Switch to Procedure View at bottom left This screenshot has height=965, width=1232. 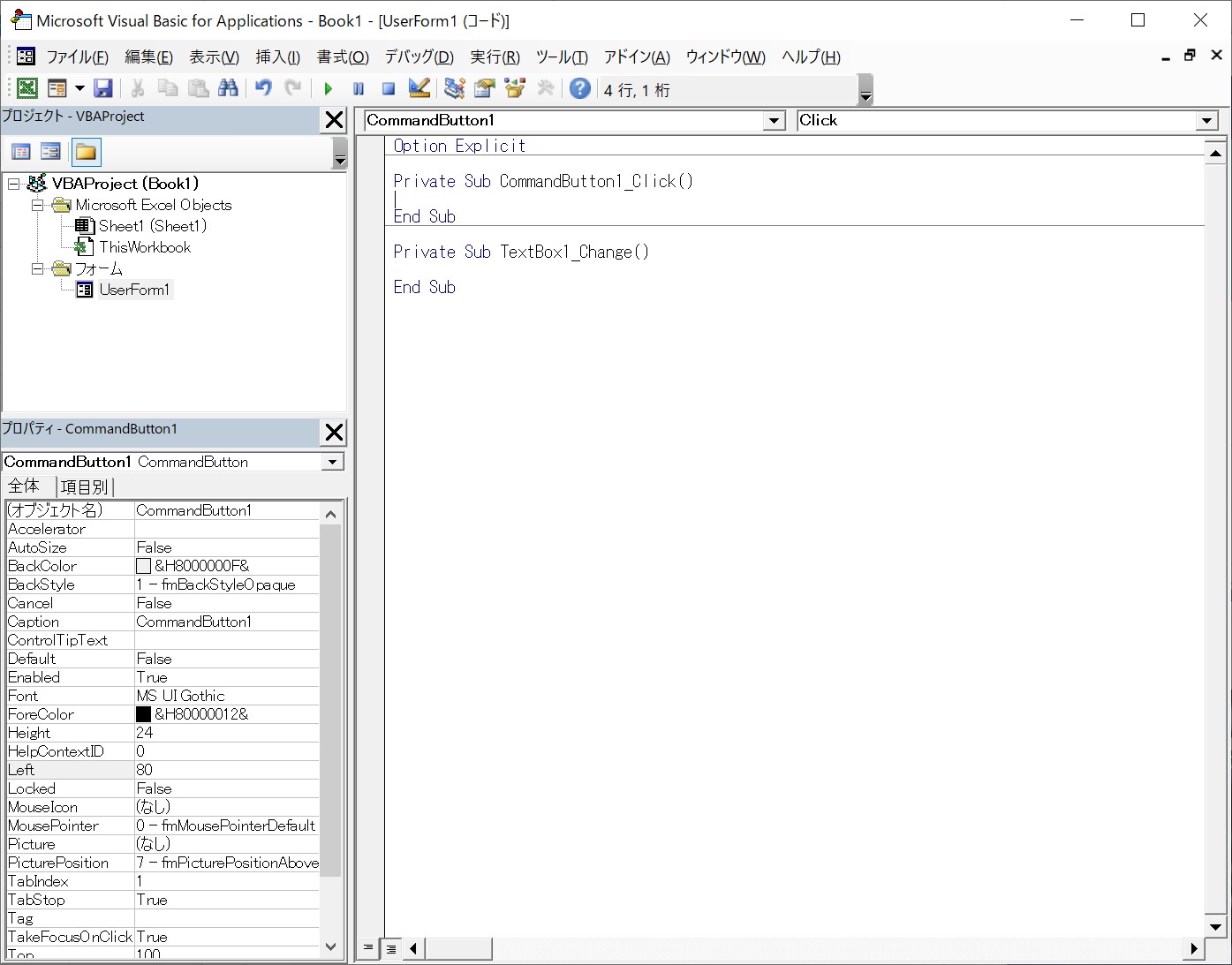367,948
